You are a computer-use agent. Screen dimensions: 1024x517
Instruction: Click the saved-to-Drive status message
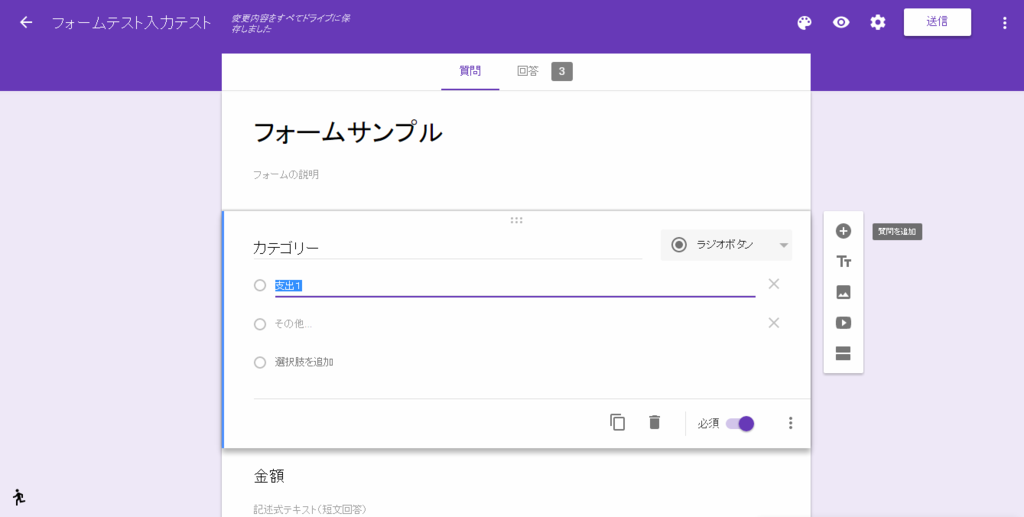(x=291, y=24)
